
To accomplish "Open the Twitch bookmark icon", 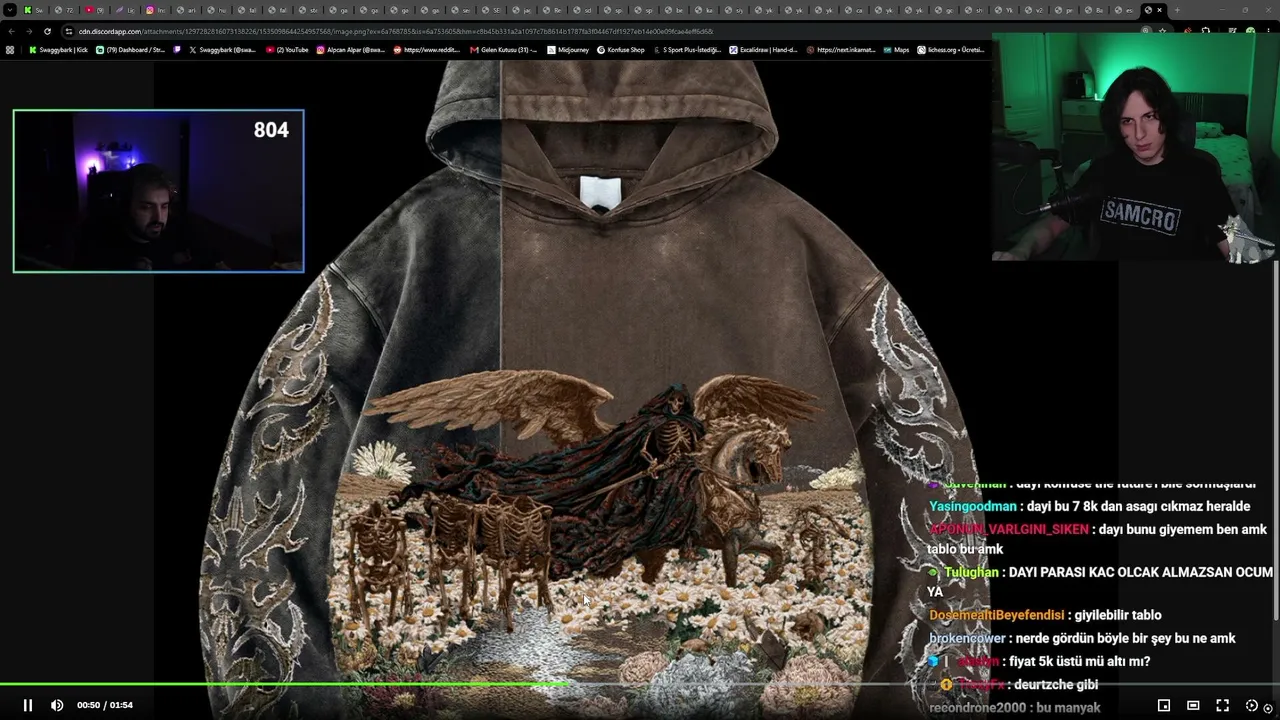I will tap(177, 50).
